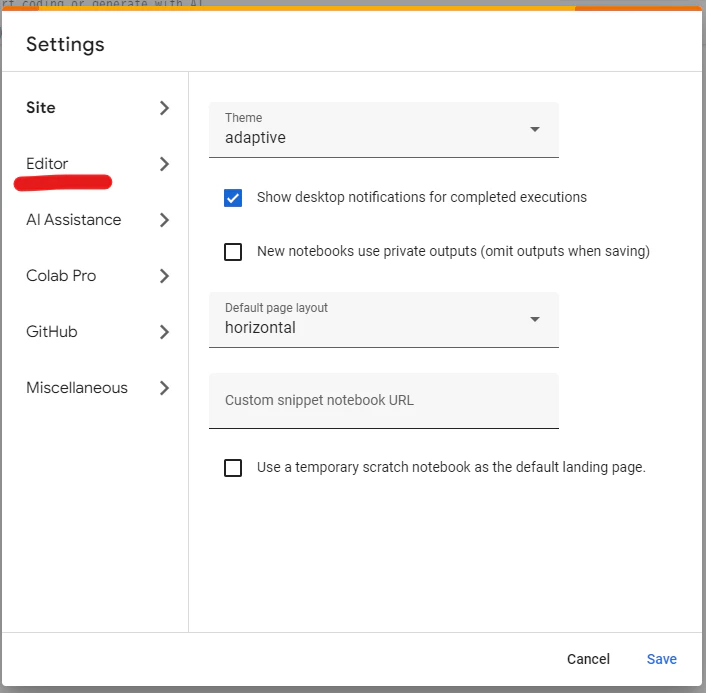Click the chevron beside Colab Pro
Viewport: 706px width, 693px height.
point(164,276)
